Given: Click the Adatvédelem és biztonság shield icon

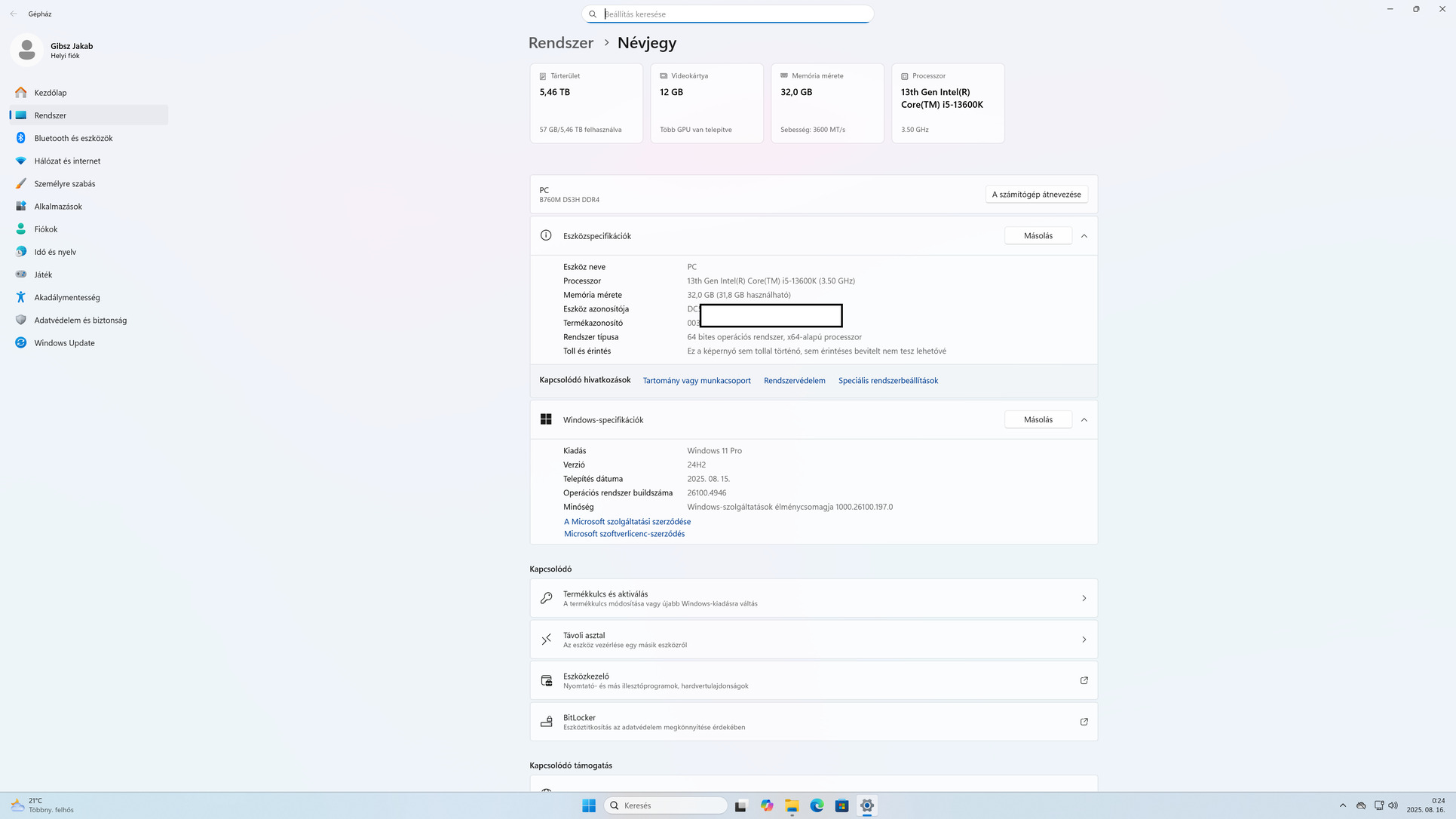Looking at the screenshot, I should (21, 320).
